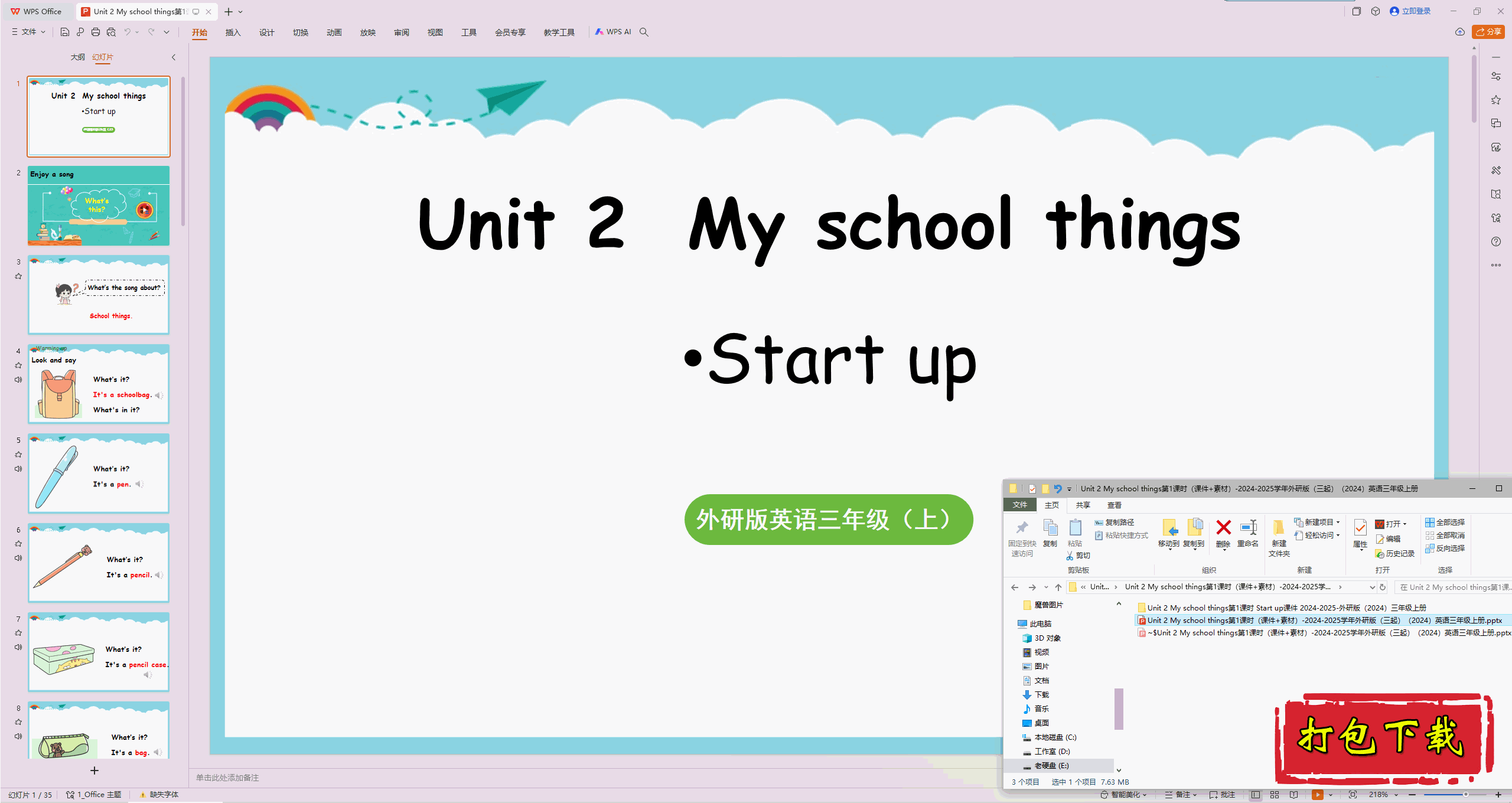Launch WPS AI from the ribbon
The image size is (1512, 803).
[613, 32]
